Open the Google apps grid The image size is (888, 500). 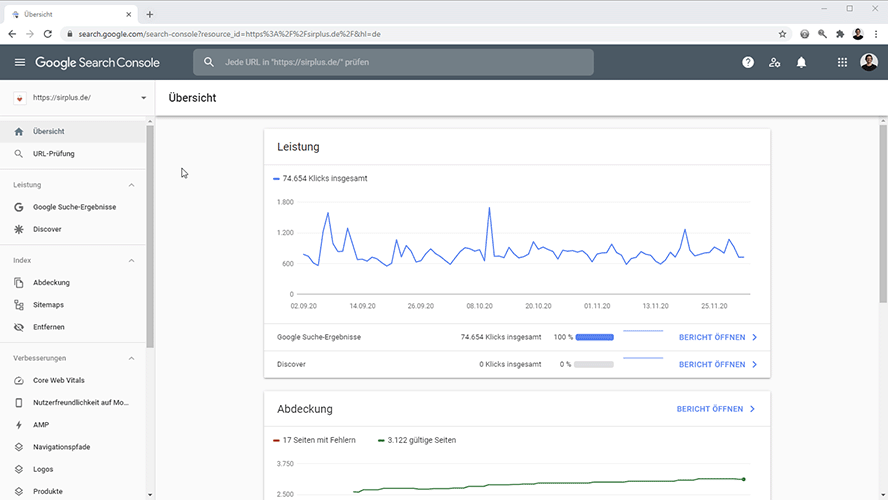pyautogui.click(x=842, y=62)
